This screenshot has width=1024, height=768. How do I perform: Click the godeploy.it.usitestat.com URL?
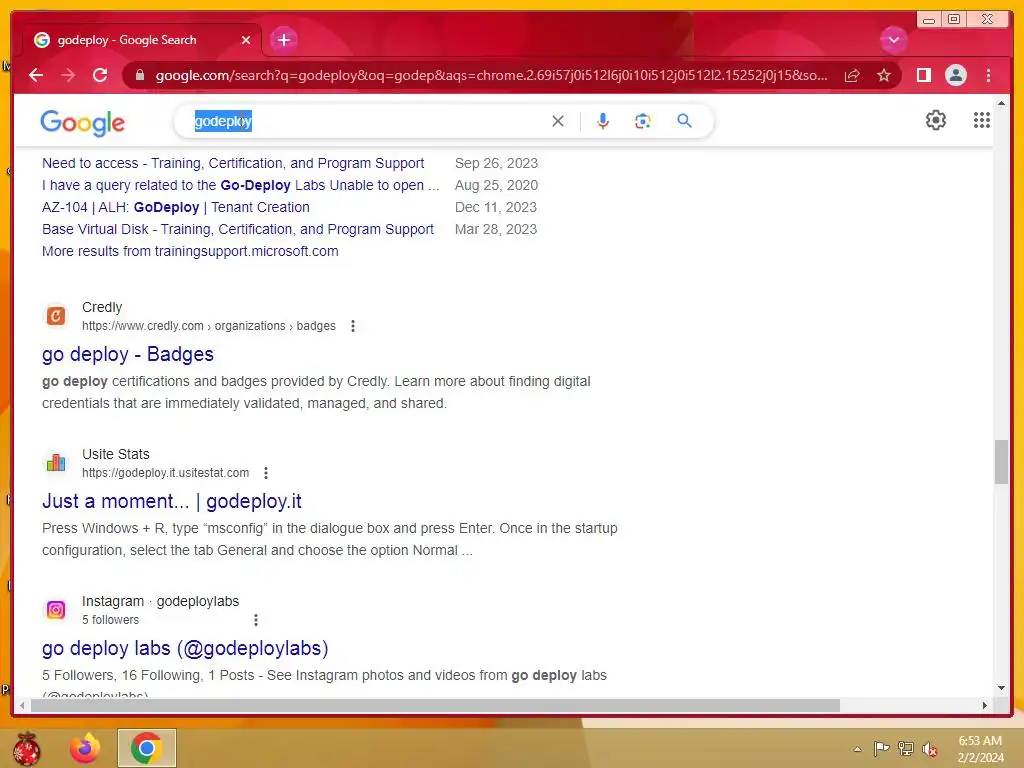pyautogui.click(x=165, y=473)
